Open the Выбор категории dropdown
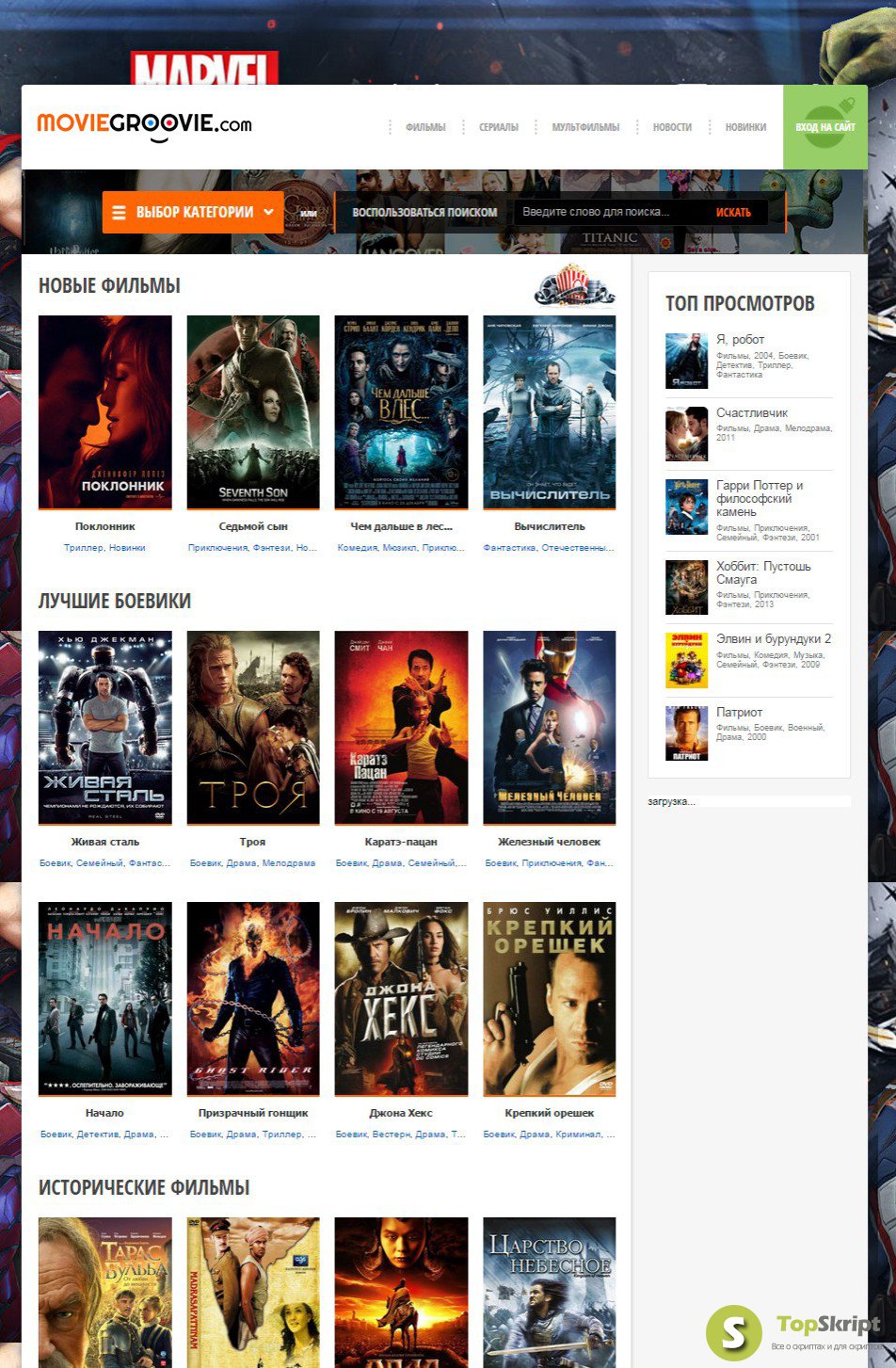Viewport: 896px width, 1368px height. click(193, 212)
